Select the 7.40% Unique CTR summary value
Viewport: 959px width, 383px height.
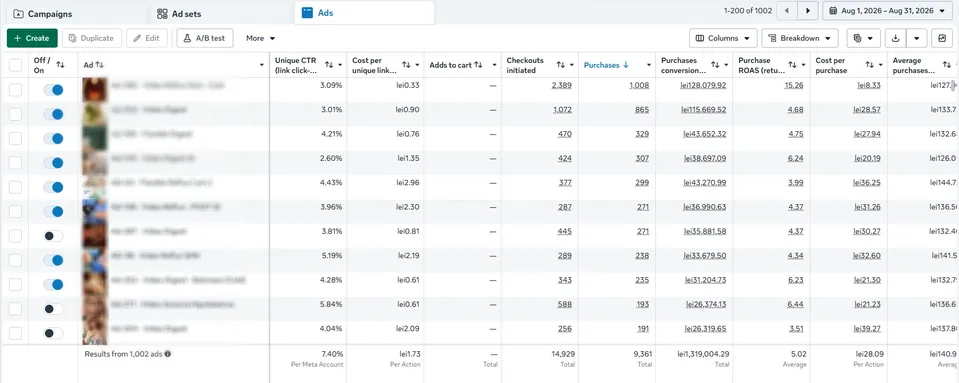click(331, 354)
